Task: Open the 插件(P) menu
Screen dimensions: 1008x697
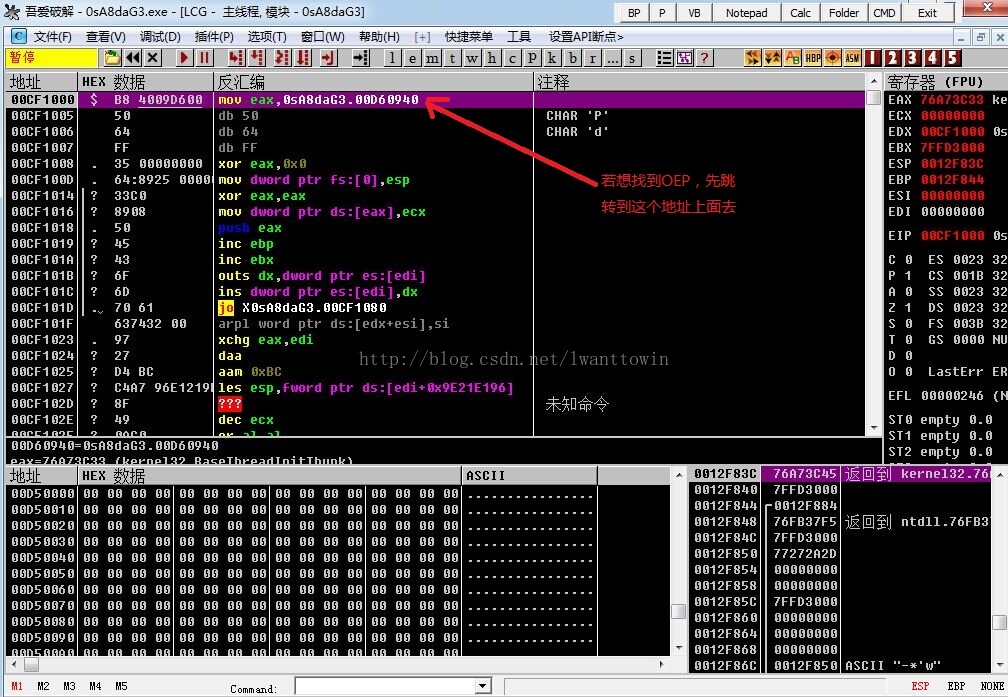Action: [x=214, y=37]
